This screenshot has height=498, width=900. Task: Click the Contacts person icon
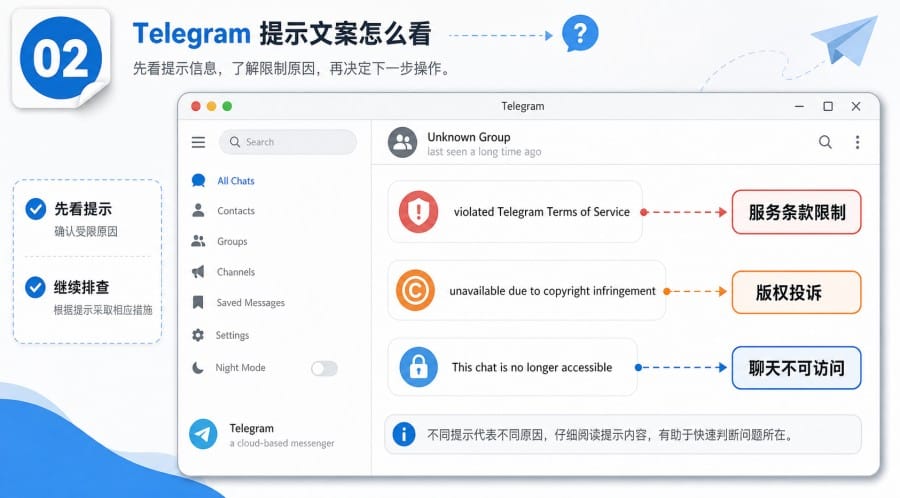tap(198, 211)
